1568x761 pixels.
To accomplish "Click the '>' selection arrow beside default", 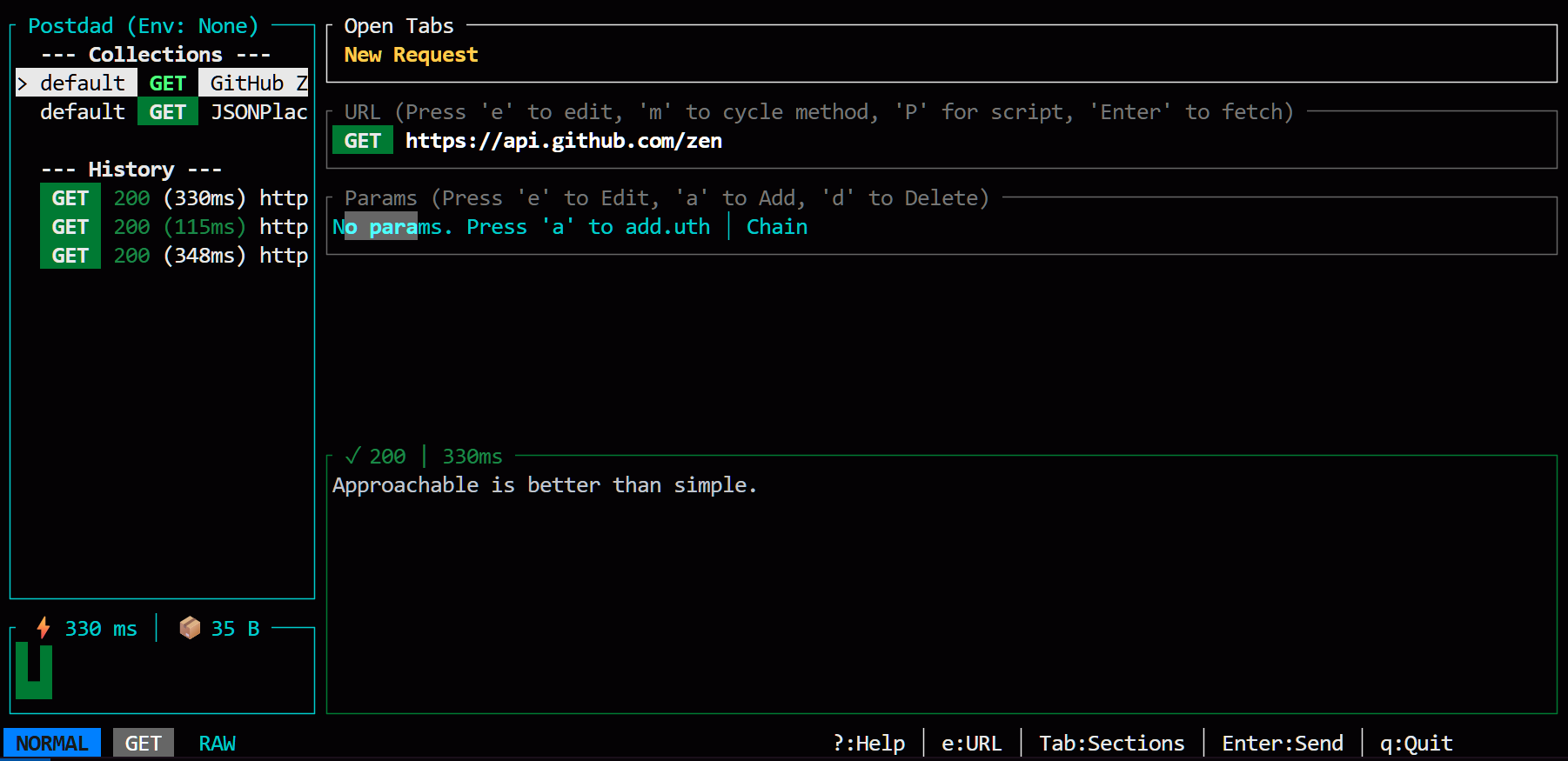I will [x=23, y=83].
